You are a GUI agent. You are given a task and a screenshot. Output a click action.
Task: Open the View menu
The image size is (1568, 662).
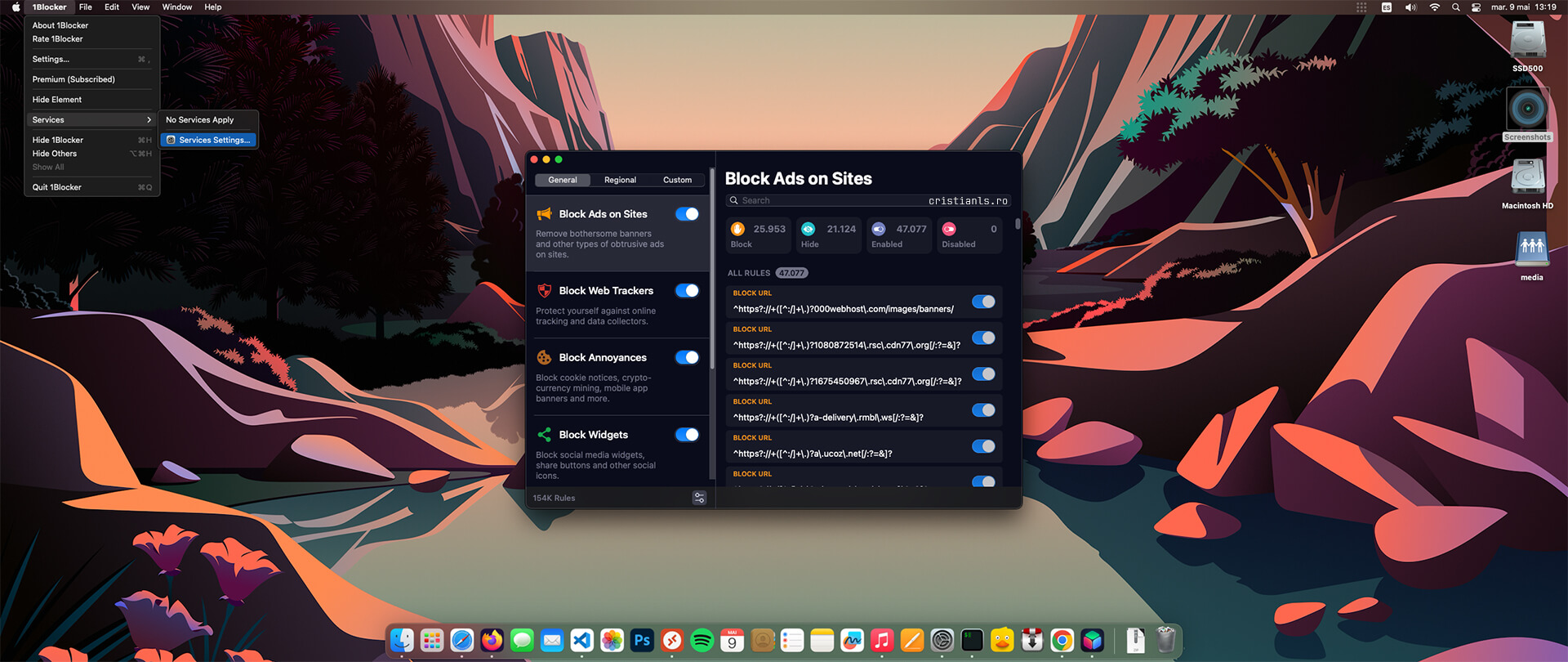pyautogui.click(x=140, y=7)
